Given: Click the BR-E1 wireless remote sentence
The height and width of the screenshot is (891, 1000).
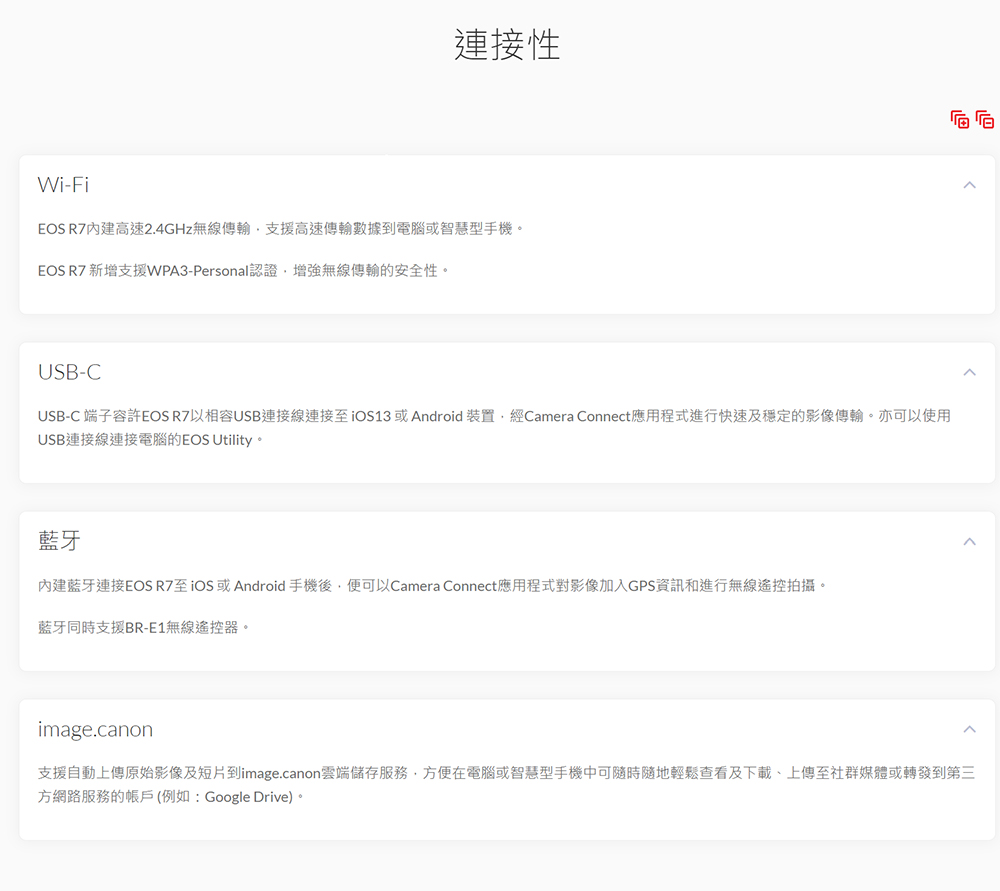Looking at the screenshot, I should tap(143, 628).
